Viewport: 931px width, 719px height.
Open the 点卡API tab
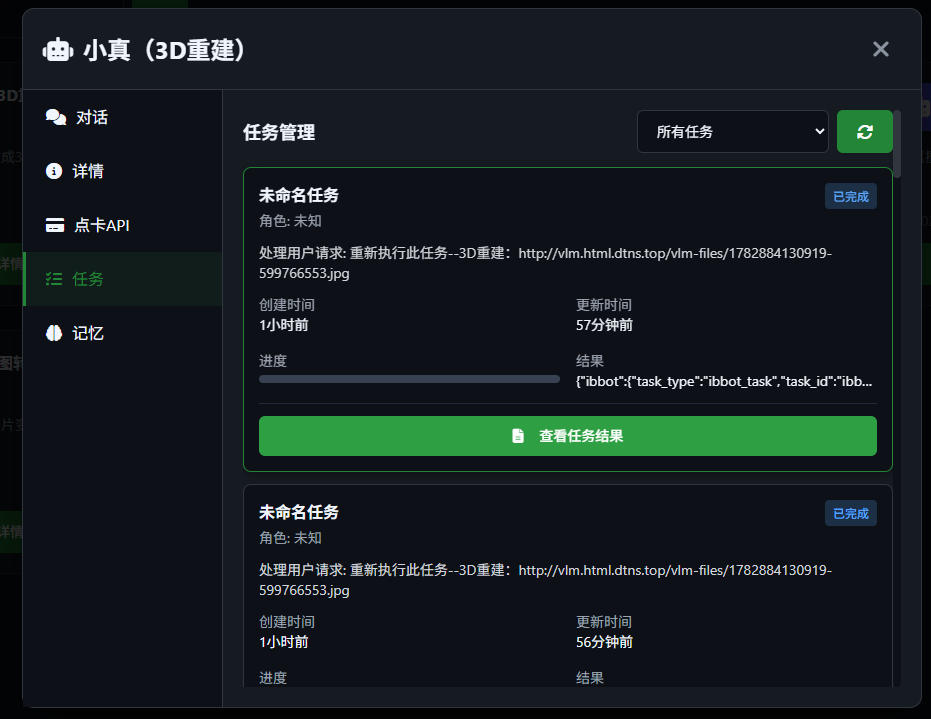[x=122, y=225]
